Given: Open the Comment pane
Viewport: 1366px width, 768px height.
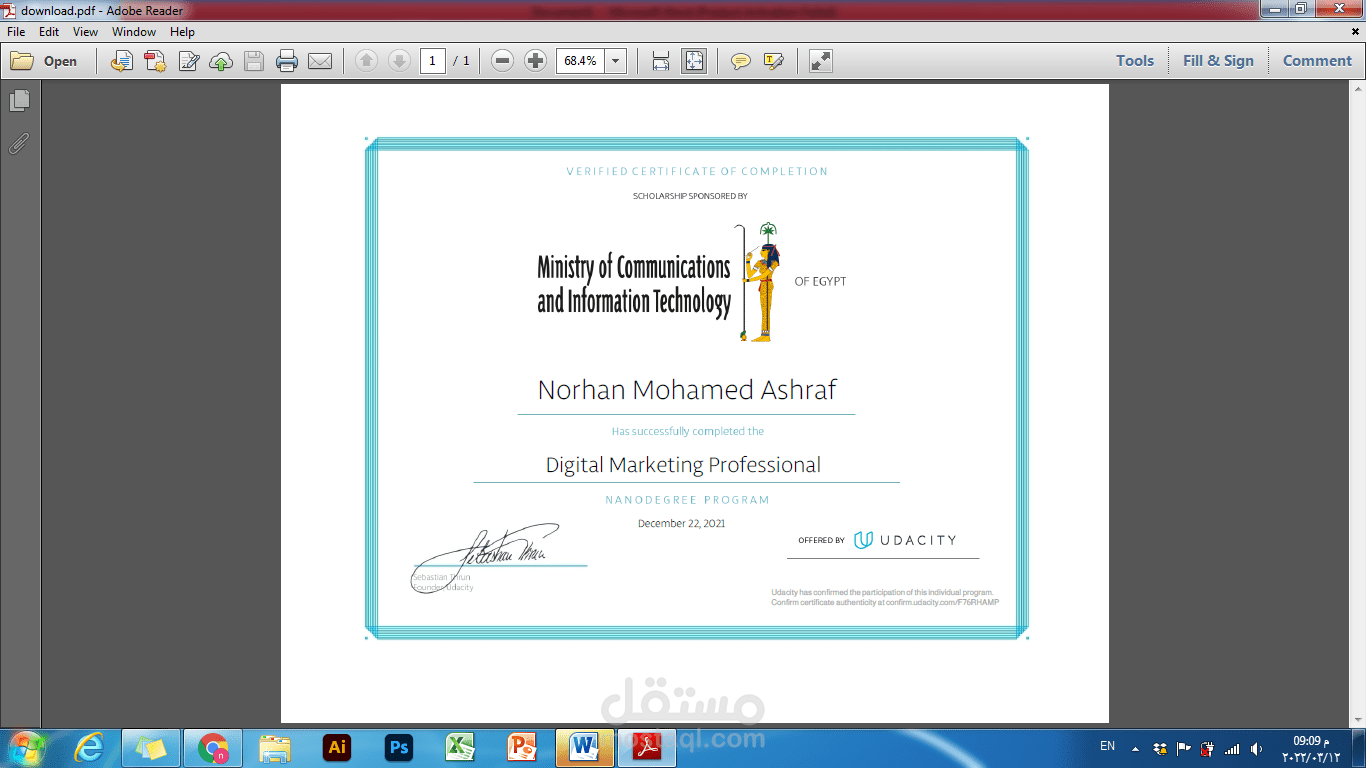Looking at the screenshot, I should (1317, 61).
